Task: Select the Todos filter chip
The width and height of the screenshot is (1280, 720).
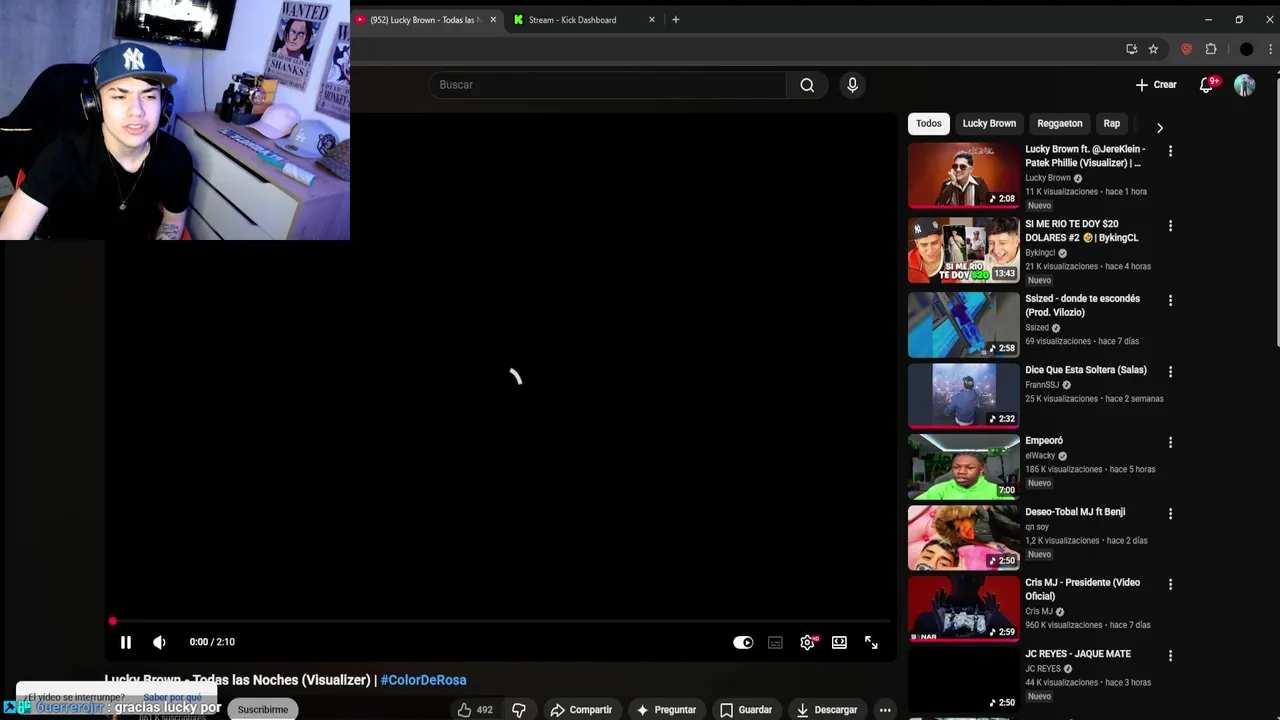Action: [928, 123]
